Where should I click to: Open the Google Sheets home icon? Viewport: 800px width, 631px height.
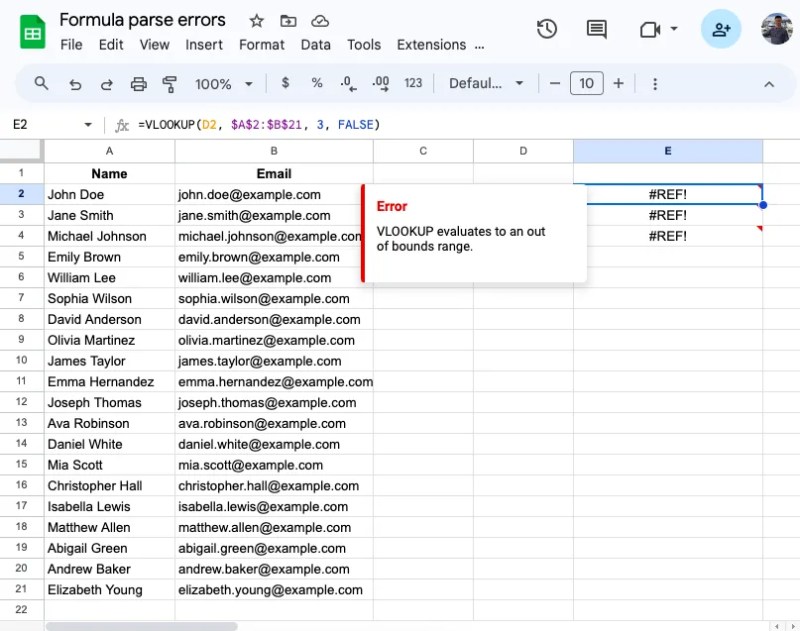coord(32,32)
